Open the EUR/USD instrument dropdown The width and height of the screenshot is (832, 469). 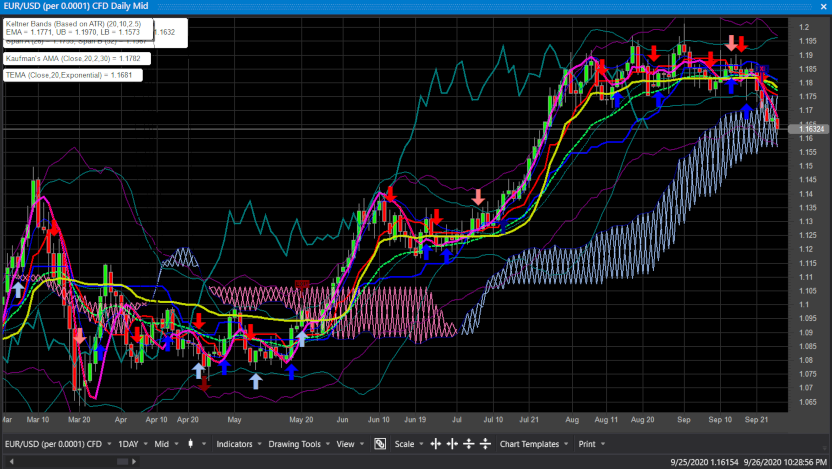tap(58, 444)
